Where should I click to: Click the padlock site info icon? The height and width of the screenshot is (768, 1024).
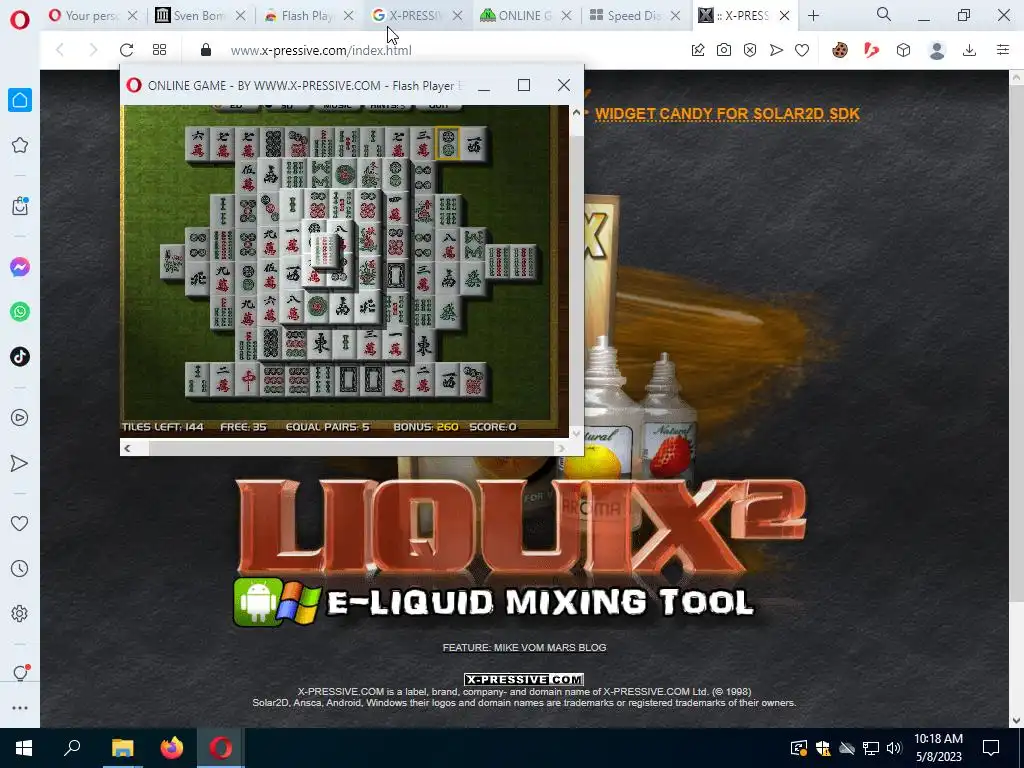(x=206, y=50)
